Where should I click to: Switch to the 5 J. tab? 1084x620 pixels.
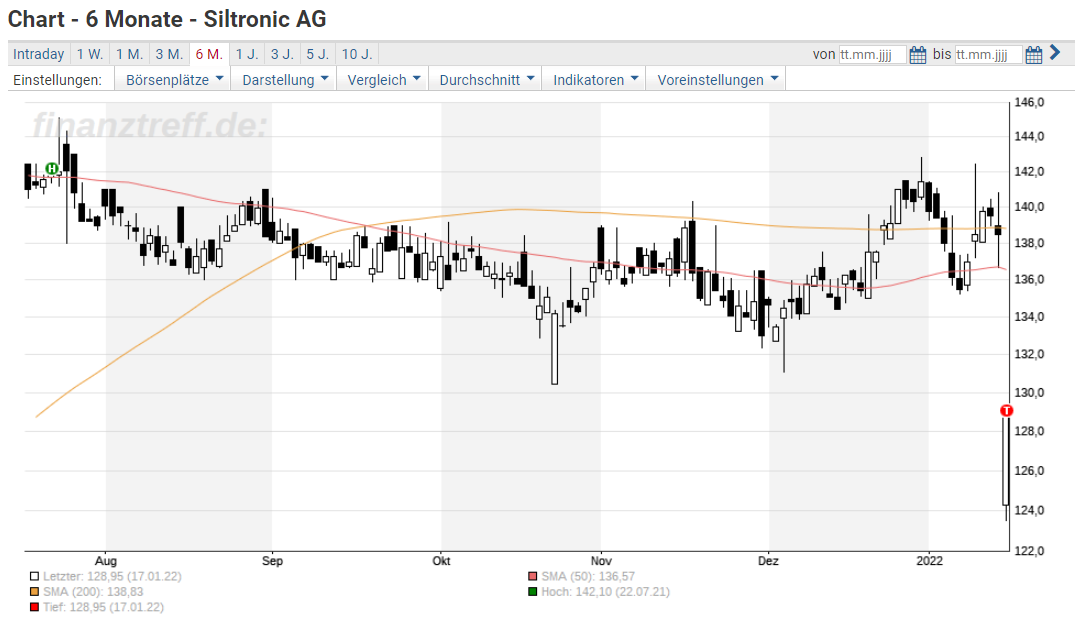point(318,54)
